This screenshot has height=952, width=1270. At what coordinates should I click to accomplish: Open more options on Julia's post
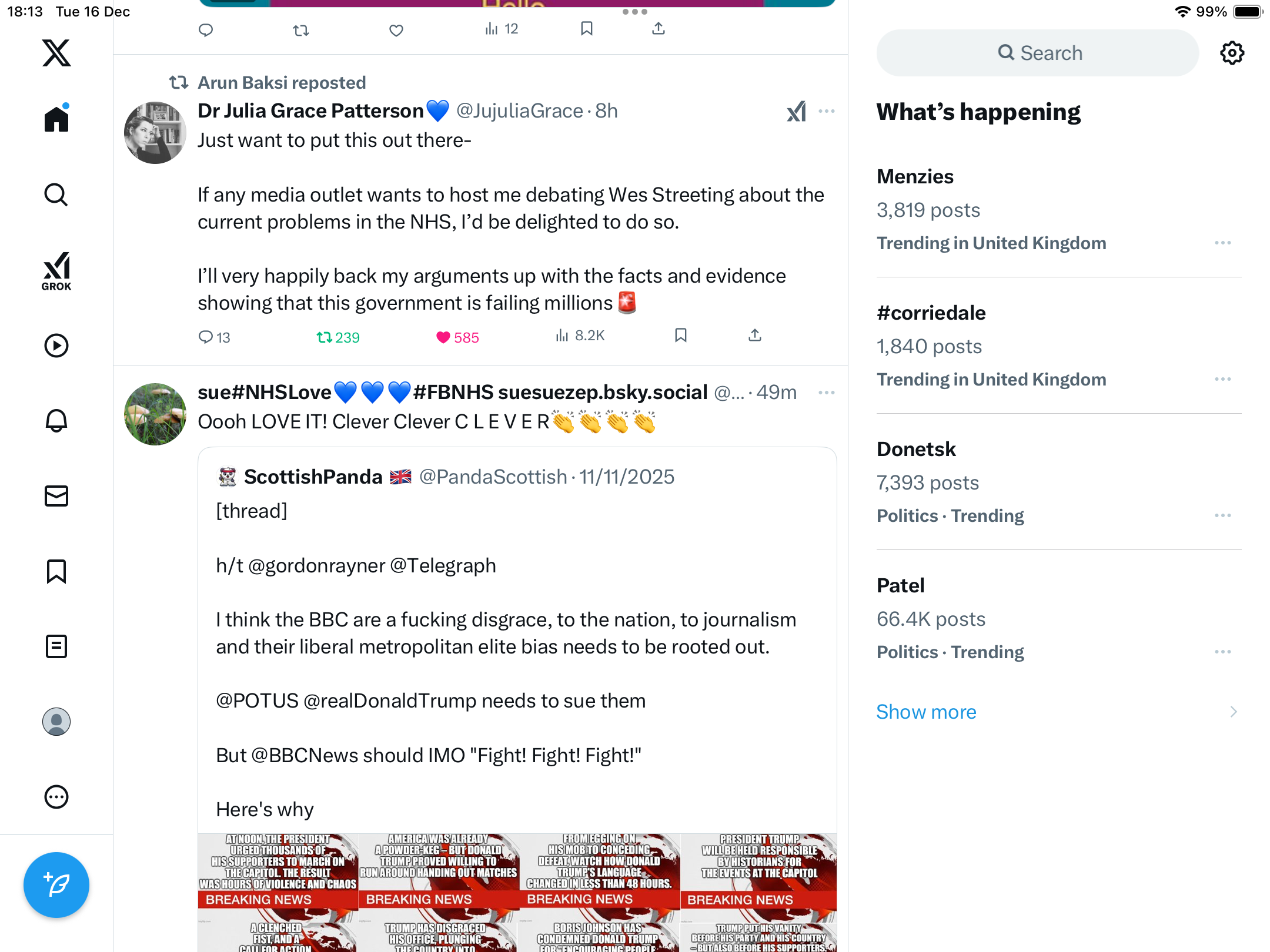click(827, 111)
